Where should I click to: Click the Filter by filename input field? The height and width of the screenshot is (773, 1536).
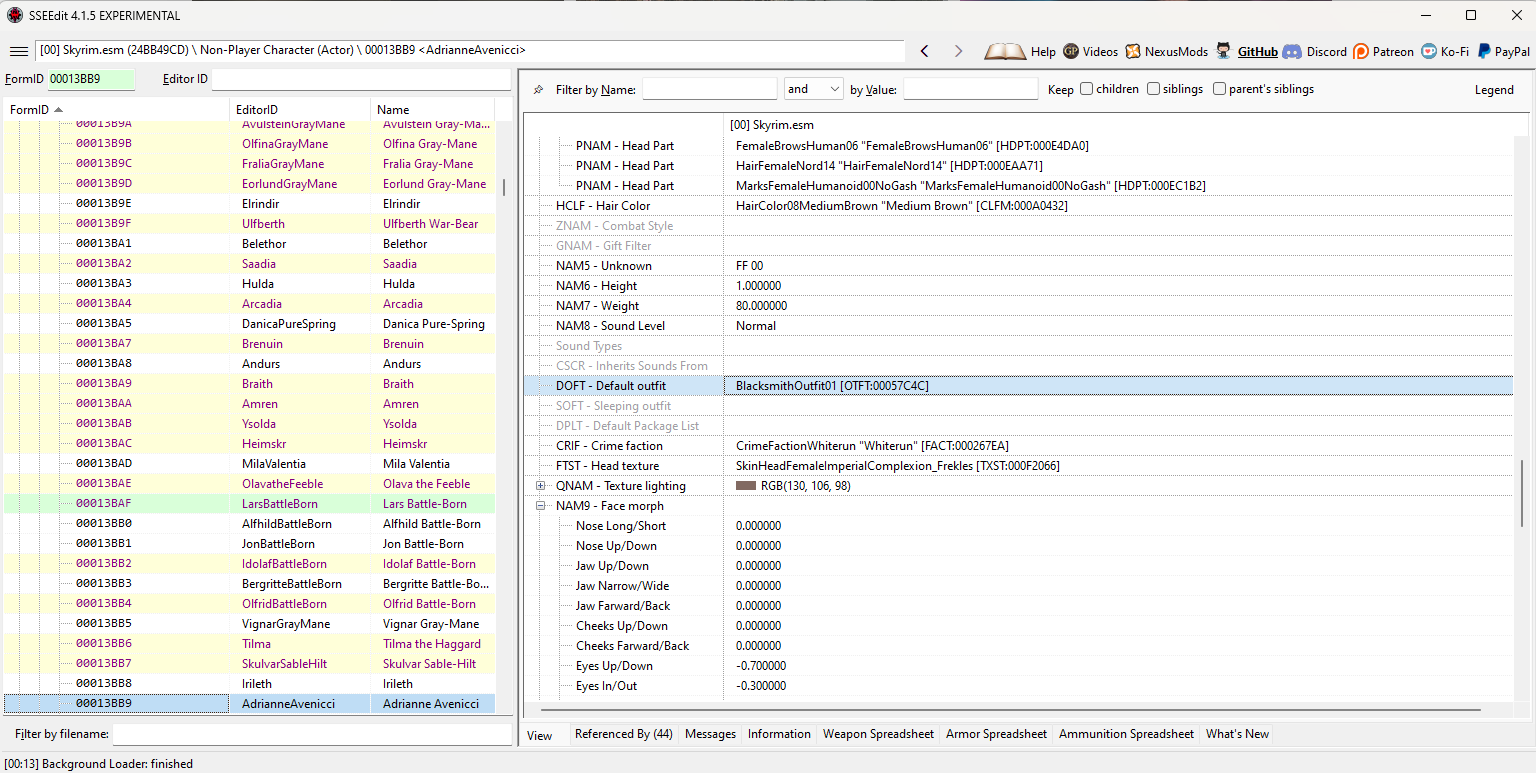click(x=311, y=734)
